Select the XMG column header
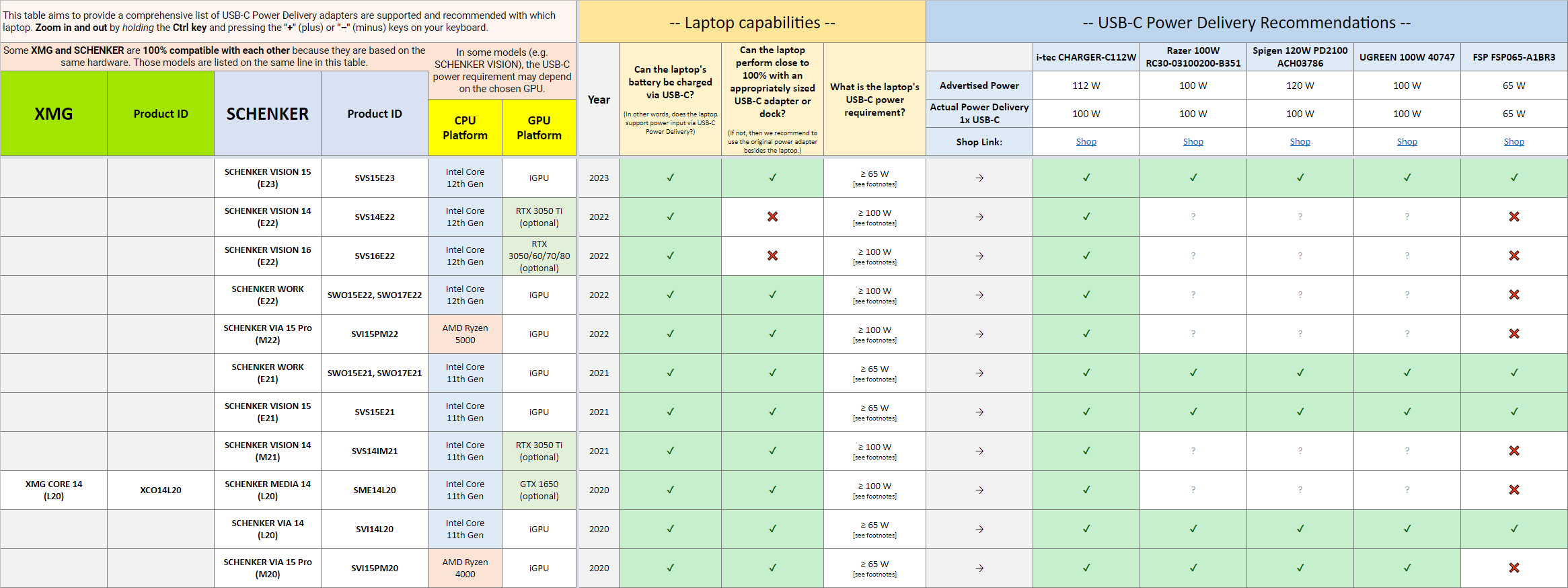The width and height of the screenshot is (1568, 588). [x=54, y=114]
